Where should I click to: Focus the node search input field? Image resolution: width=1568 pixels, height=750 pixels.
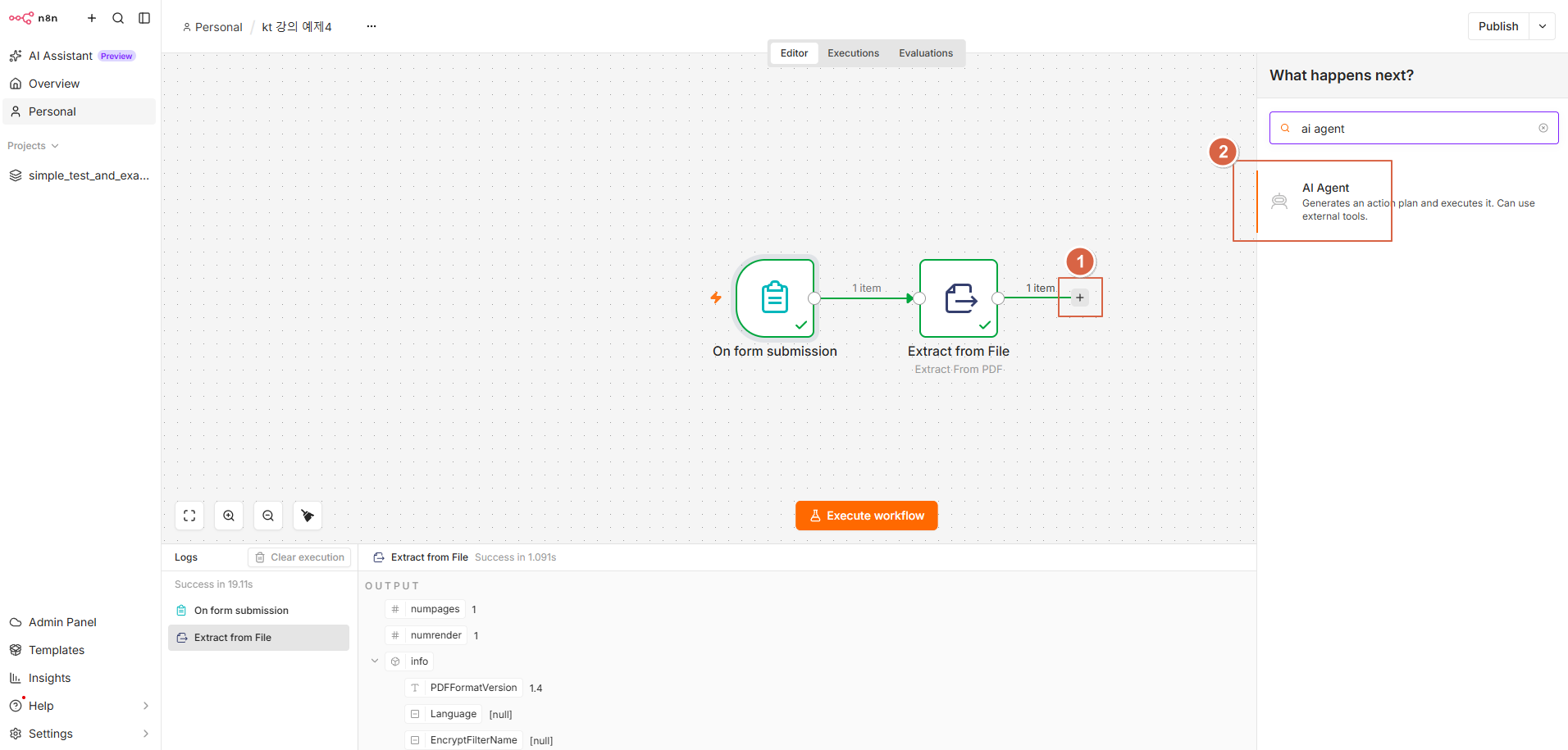pos(1414,128)
